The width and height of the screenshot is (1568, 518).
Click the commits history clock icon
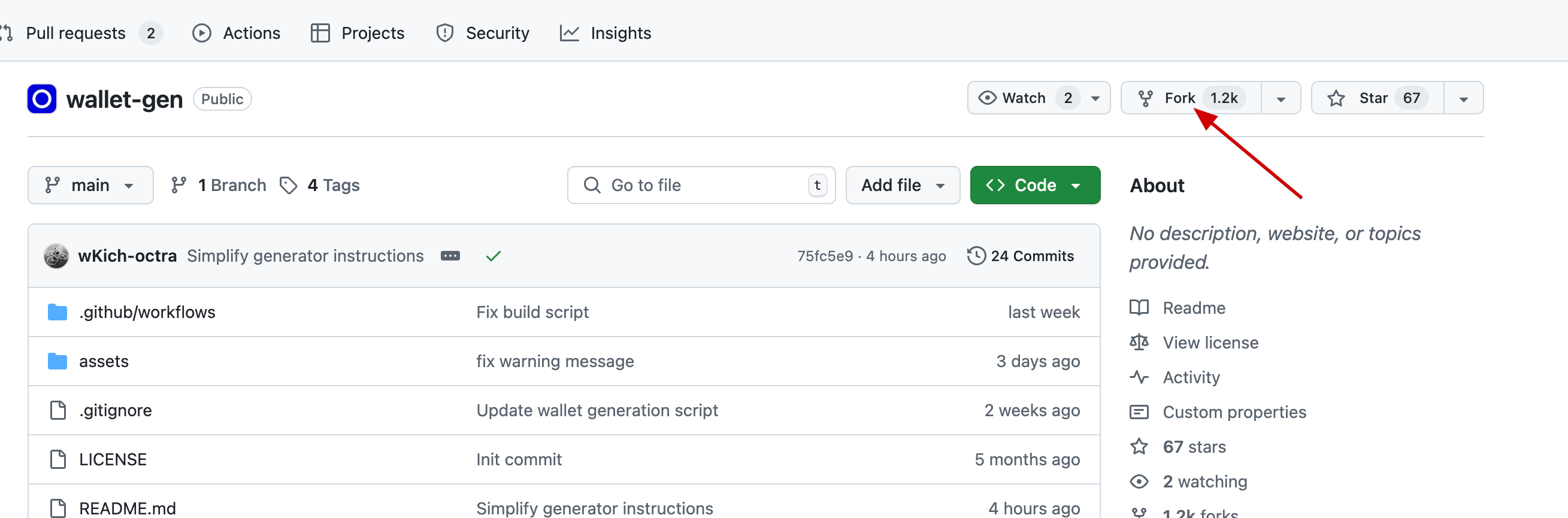(976, 256)
